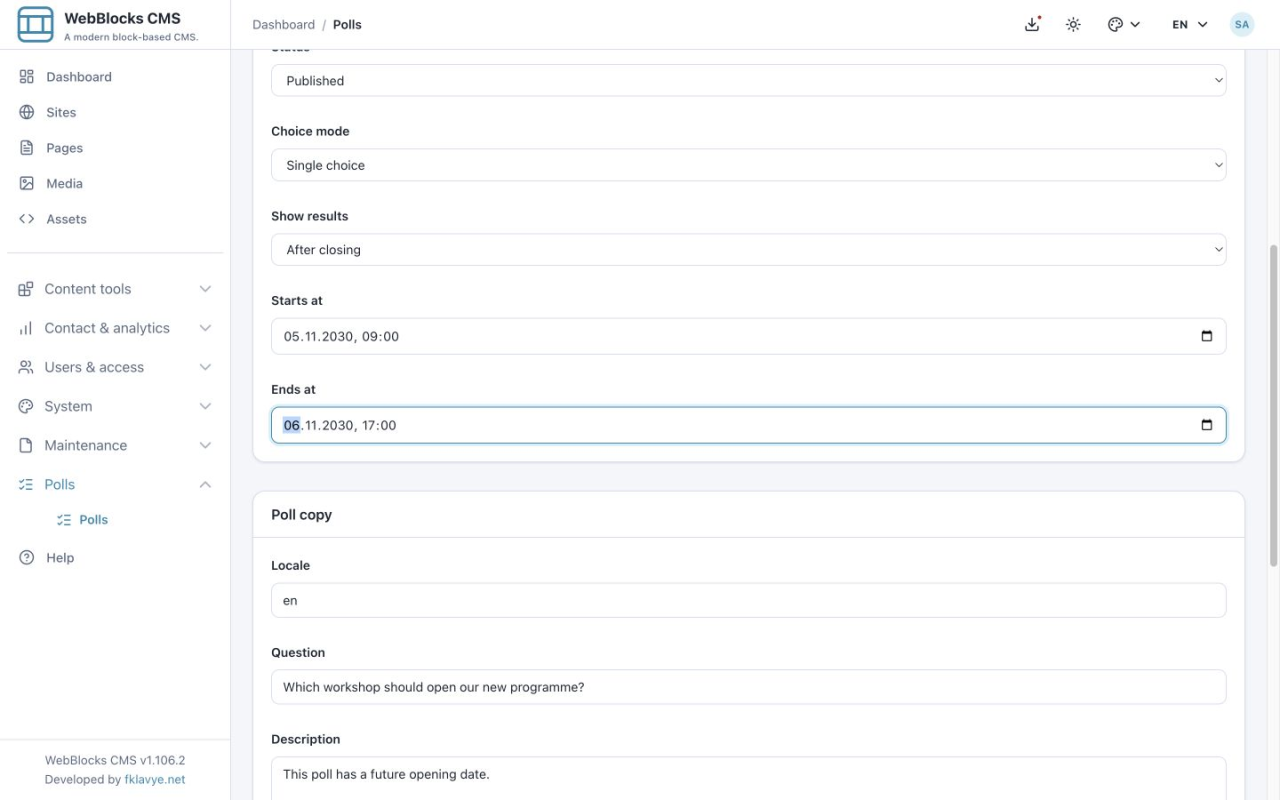Open the Ends at calendar picker icon
This screenshot has width=1280, height=800.
1207,425
